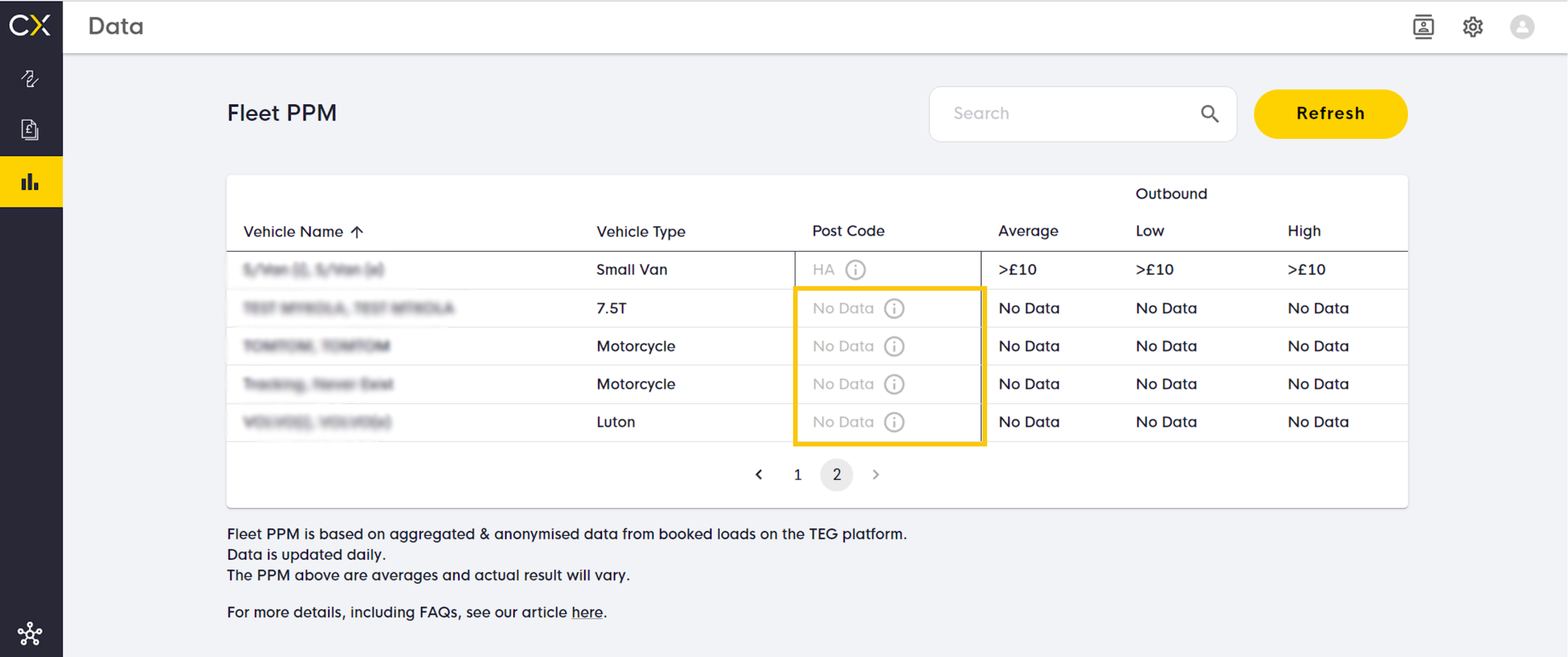Click the search magnifier icon
This screenshot has height=657, width=1568.
[1209, 114]
